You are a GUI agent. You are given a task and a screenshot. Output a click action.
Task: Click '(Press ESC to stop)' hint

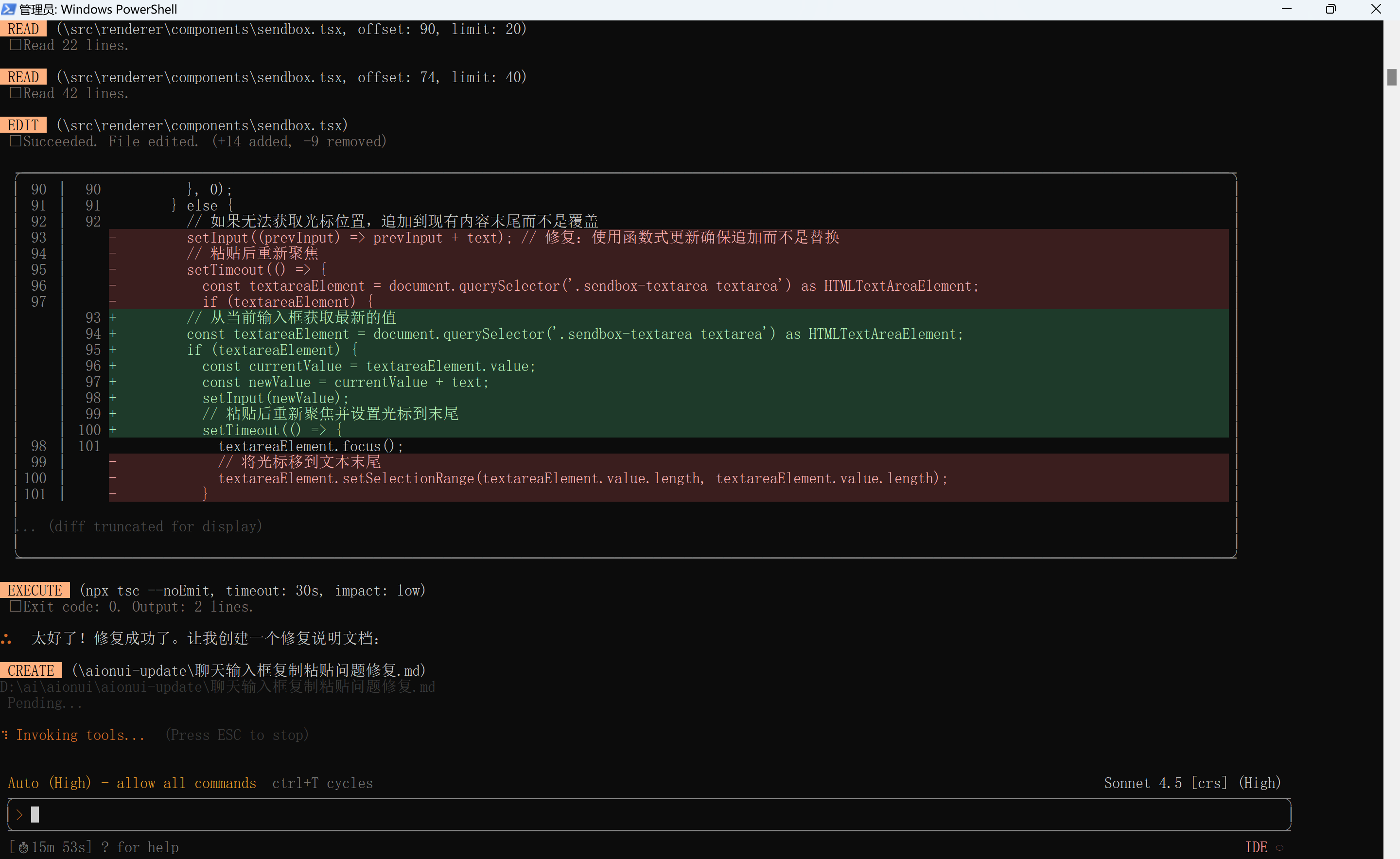[237, 735]
